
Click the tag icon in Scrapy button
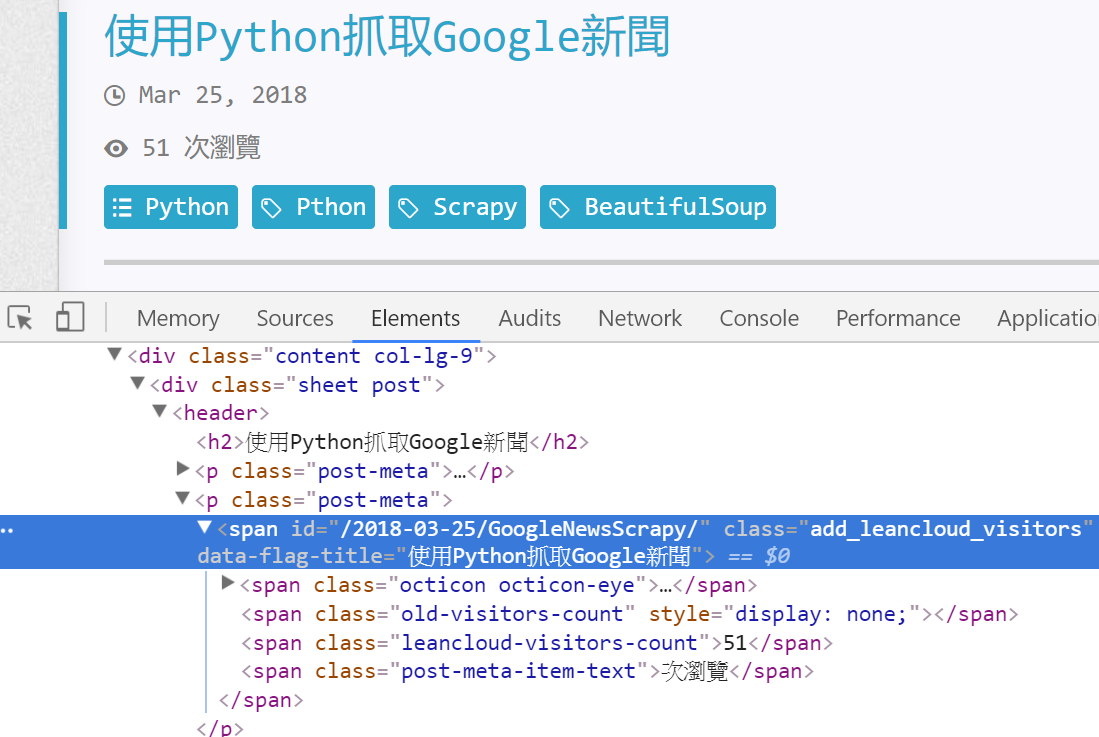[408, 208]
